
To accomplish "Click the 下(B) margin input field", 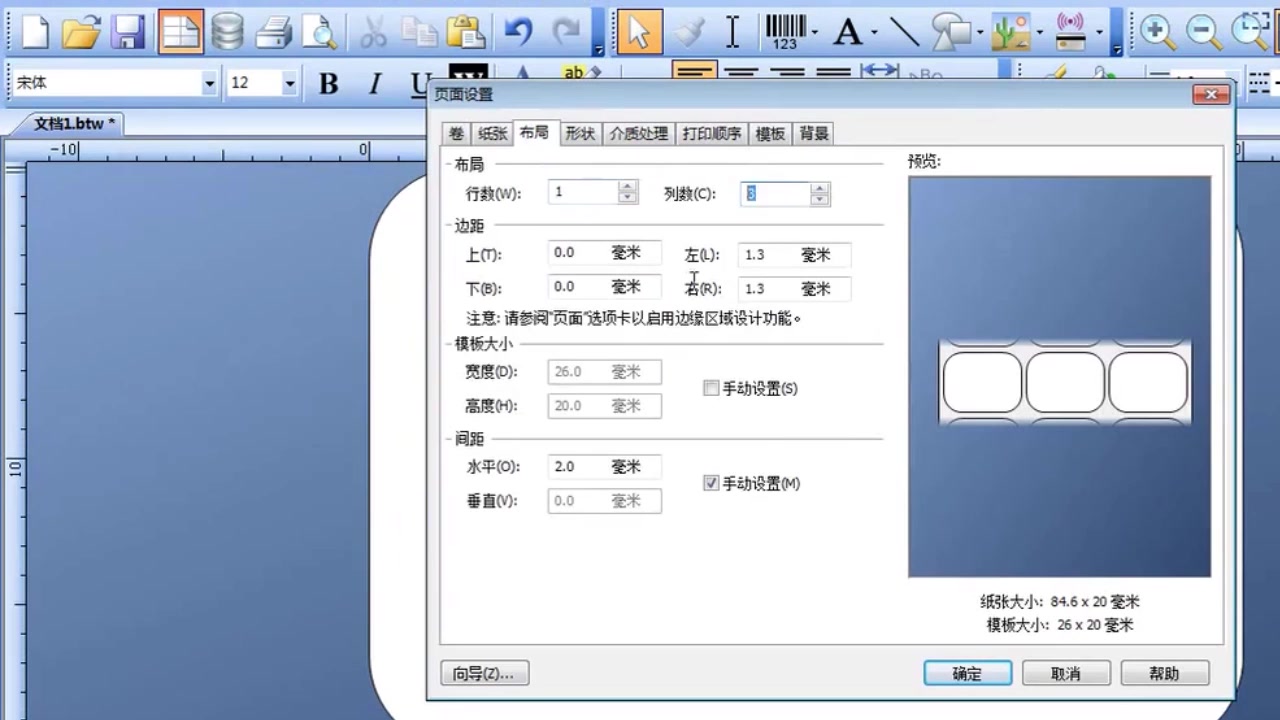I will click(x=604, y=287).
